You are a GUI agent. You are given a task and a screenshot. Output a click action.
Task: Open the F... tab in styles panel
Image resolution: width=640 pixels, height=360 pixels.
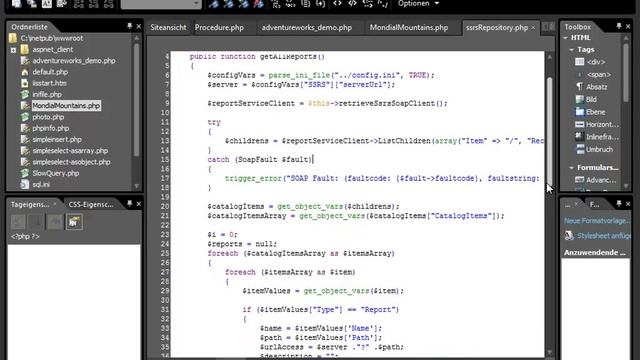click(x=594, y=204)
